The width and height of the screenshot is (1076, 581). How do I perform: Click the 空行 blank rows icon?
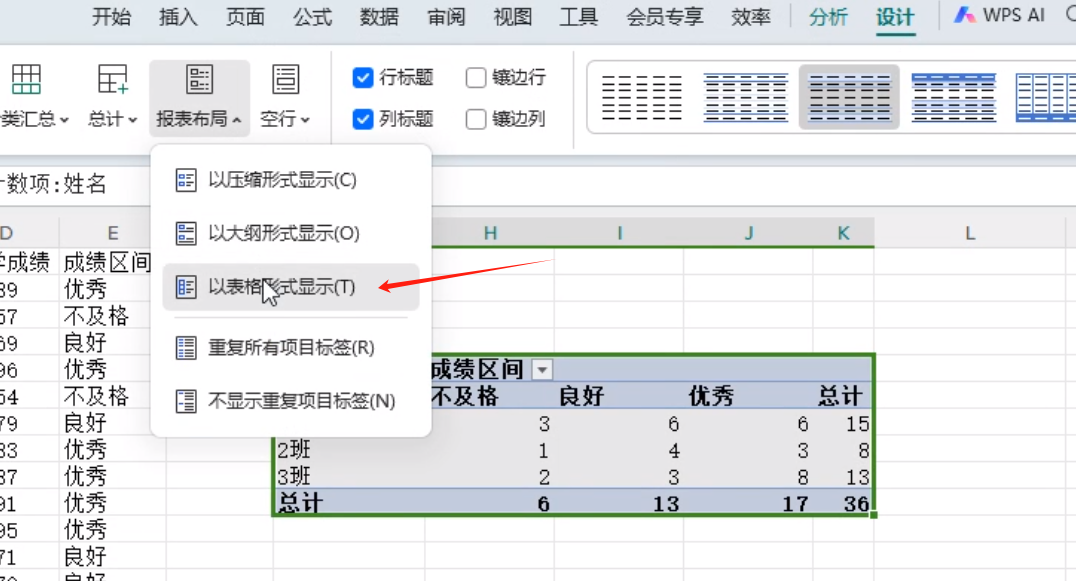tap(285, 80)
